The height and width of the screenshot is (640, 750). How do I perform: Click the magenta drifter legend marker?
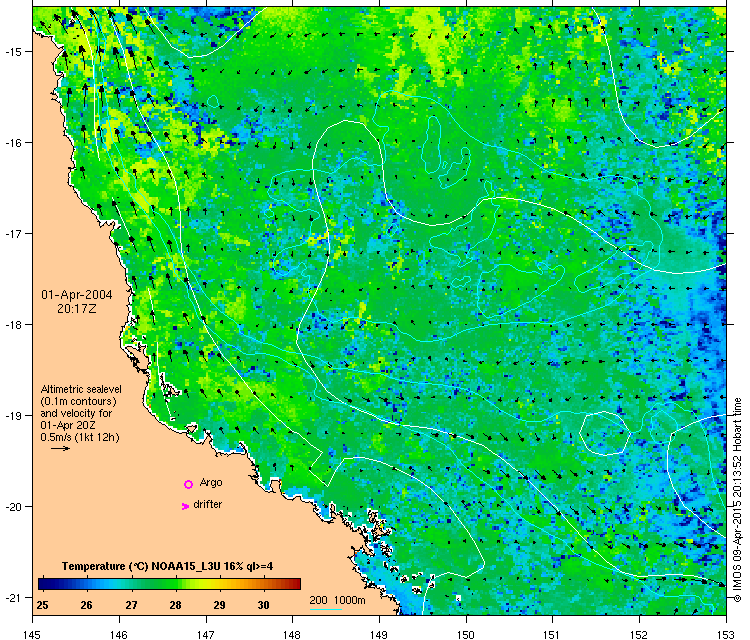click(x=186, y=506)
